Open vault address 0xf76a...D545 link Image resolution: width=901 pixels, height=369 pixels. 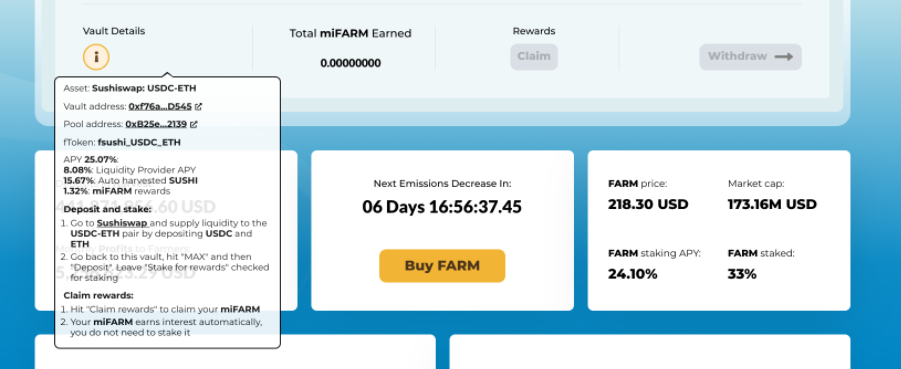[160, 106]
